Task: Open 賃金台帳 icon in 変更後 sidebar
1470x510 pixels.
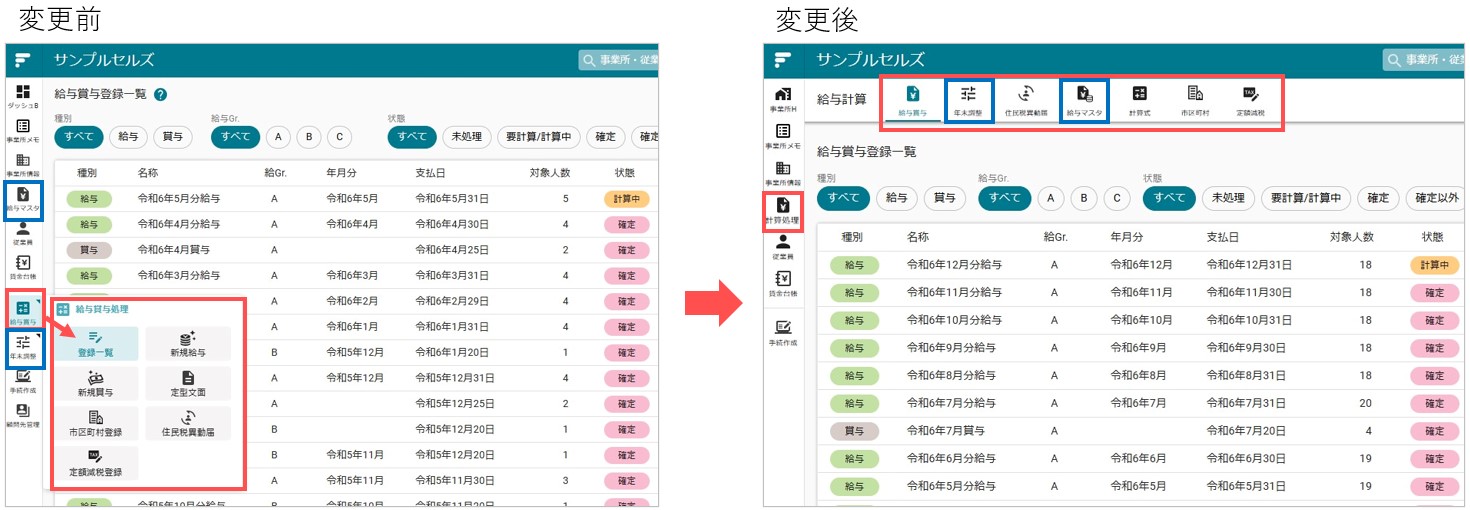Action: pos(783,284)
